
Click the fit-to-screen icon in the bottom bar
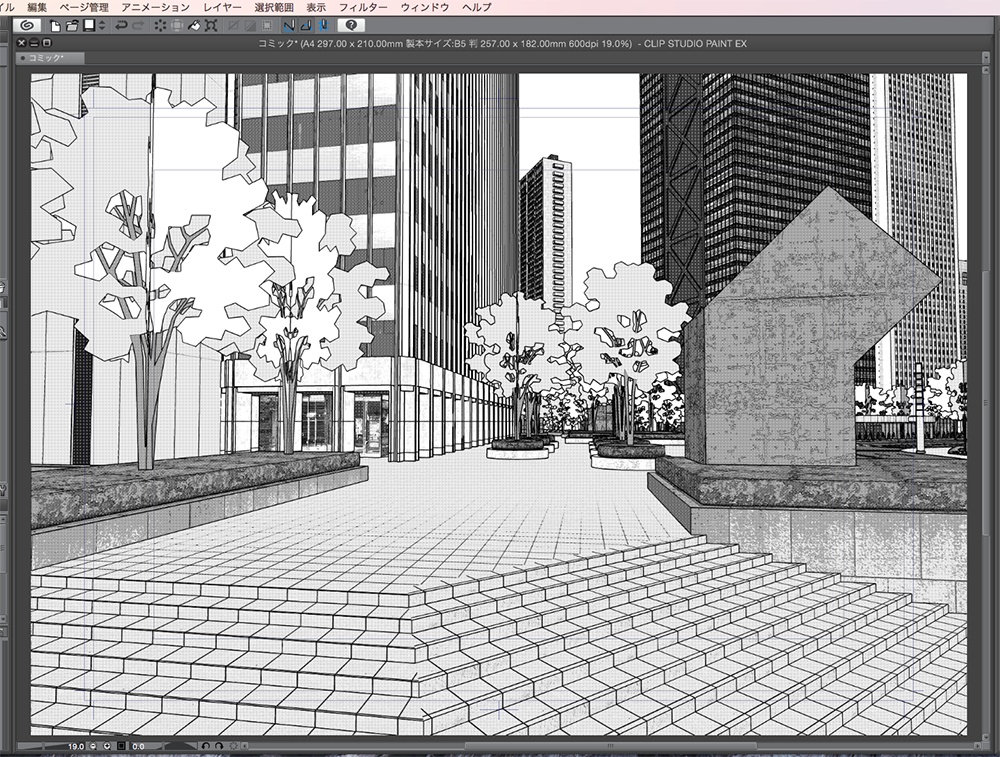tap(121, 746)
